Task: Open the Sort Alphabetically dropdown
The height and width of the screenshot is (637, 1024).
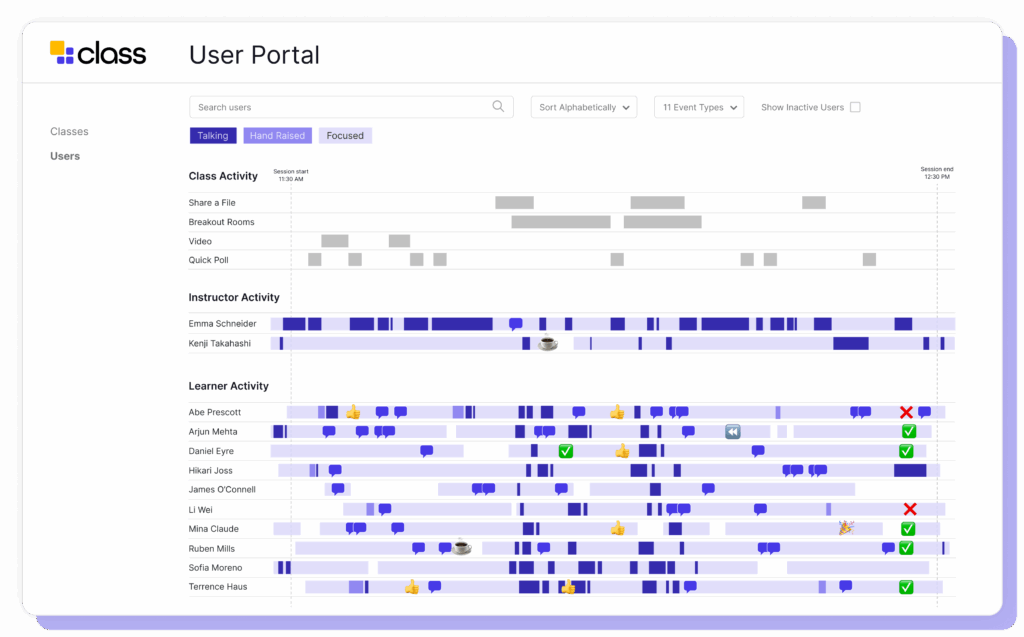Action: (x=583, y=107)
